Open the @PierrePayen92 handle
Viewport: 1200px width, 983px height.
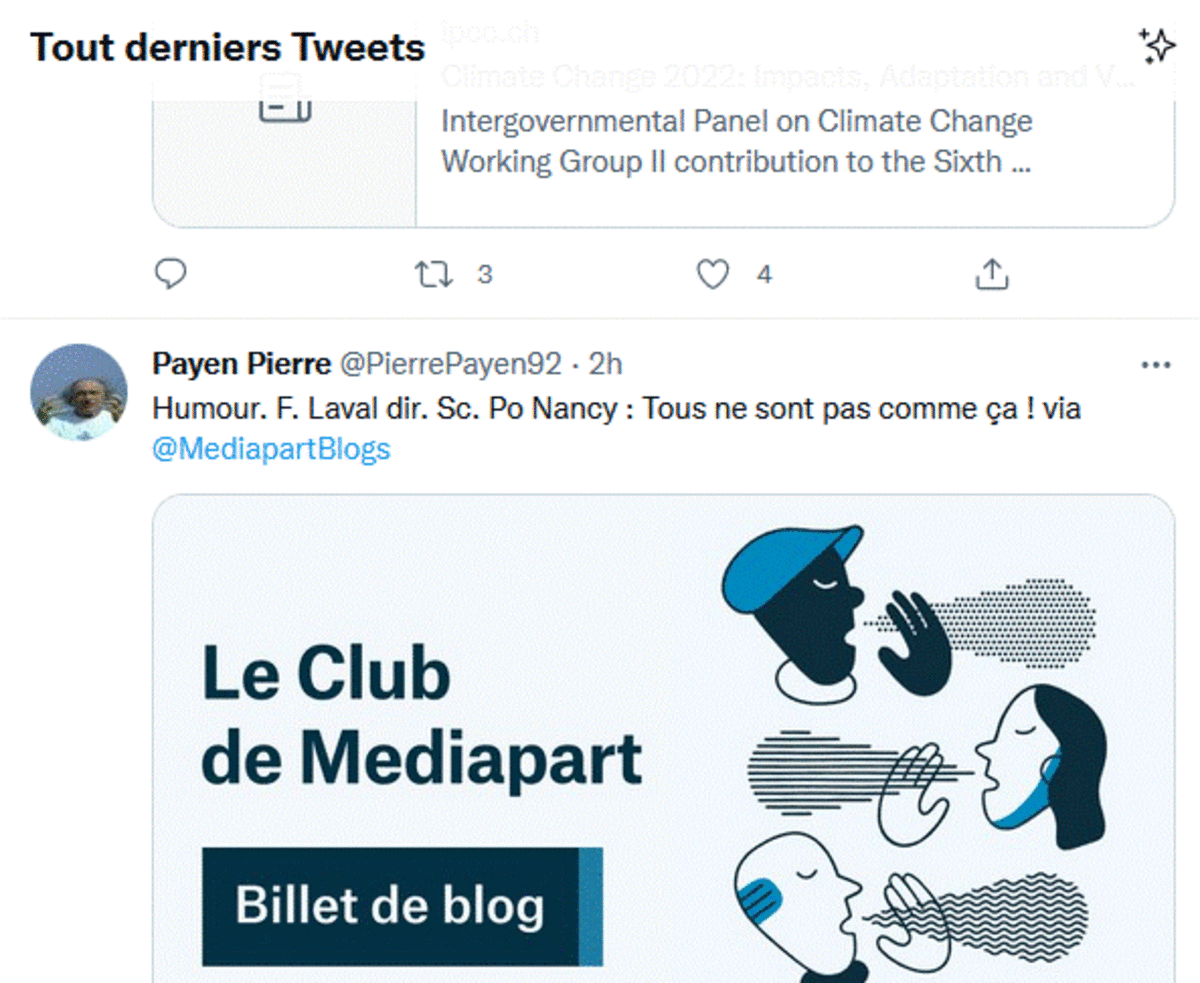(451, 365)
